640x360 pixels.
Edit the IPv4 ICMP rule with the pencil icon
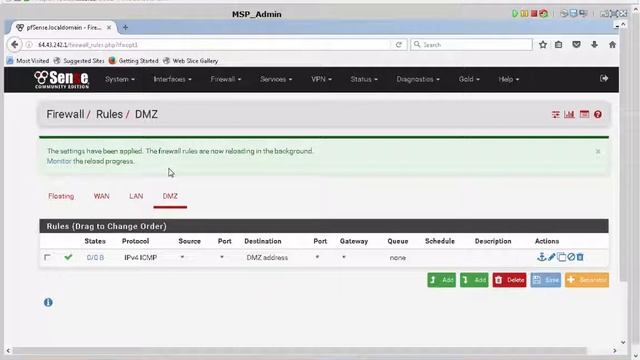(x=551, y=257)
